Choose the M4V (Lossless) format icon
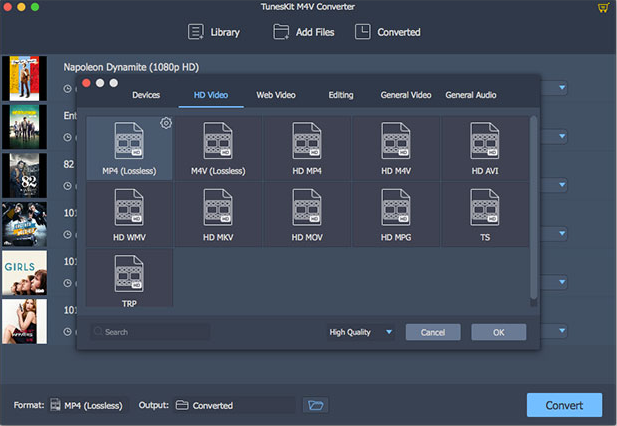Viewport: 617px width, 426px height. pos(218,143)
